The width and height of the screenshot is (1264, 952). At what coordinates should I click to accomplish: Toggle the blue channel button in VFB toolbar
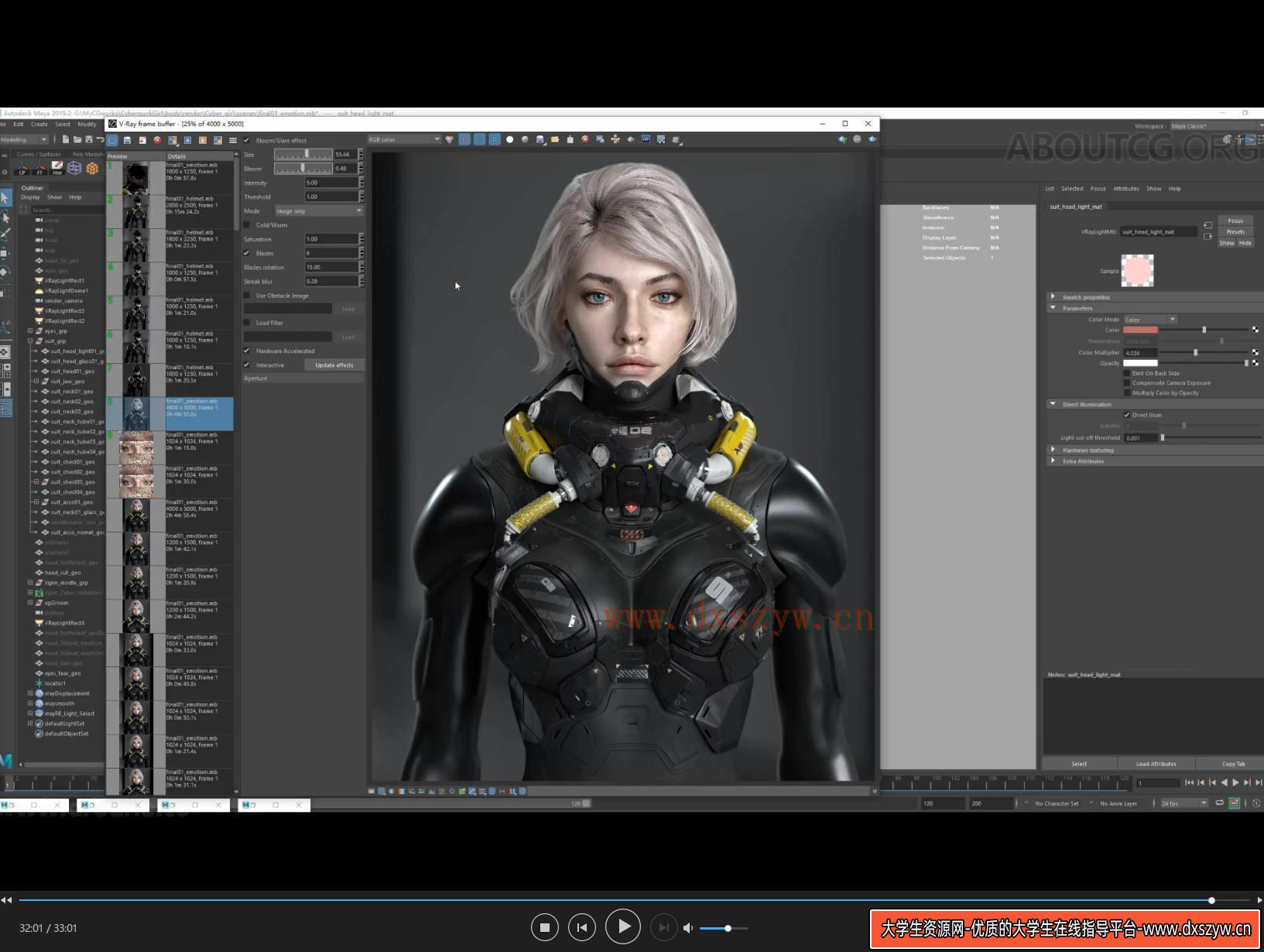(x=495, y=140)
